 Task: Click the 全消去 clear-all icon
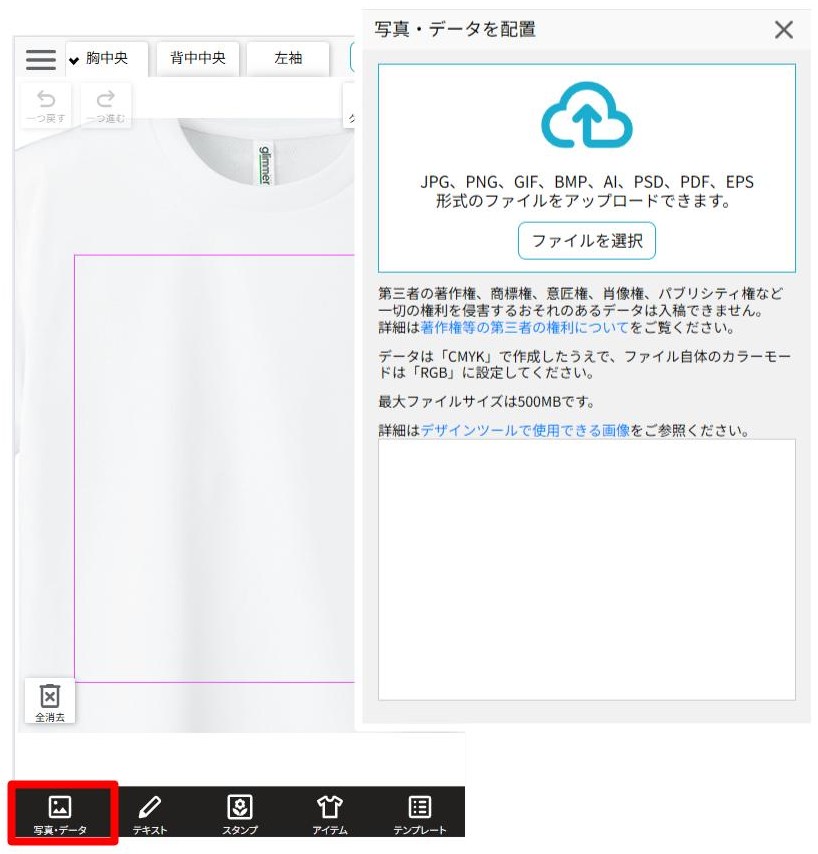[x=49, y=699]
